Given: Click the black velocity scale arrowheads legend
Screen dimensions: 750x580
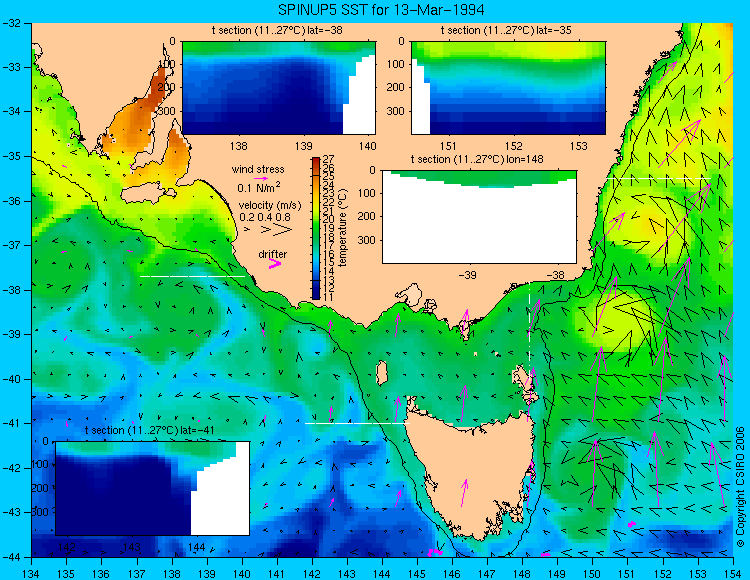Looking at the screenshot, I should 268,230.
